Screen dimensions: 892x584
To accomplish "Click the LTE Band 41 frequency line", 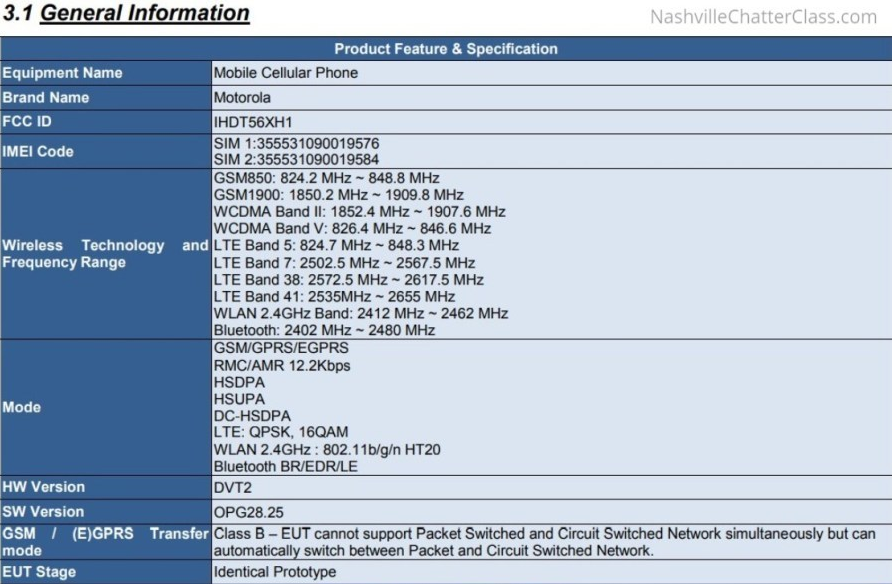I will point(334,296).
